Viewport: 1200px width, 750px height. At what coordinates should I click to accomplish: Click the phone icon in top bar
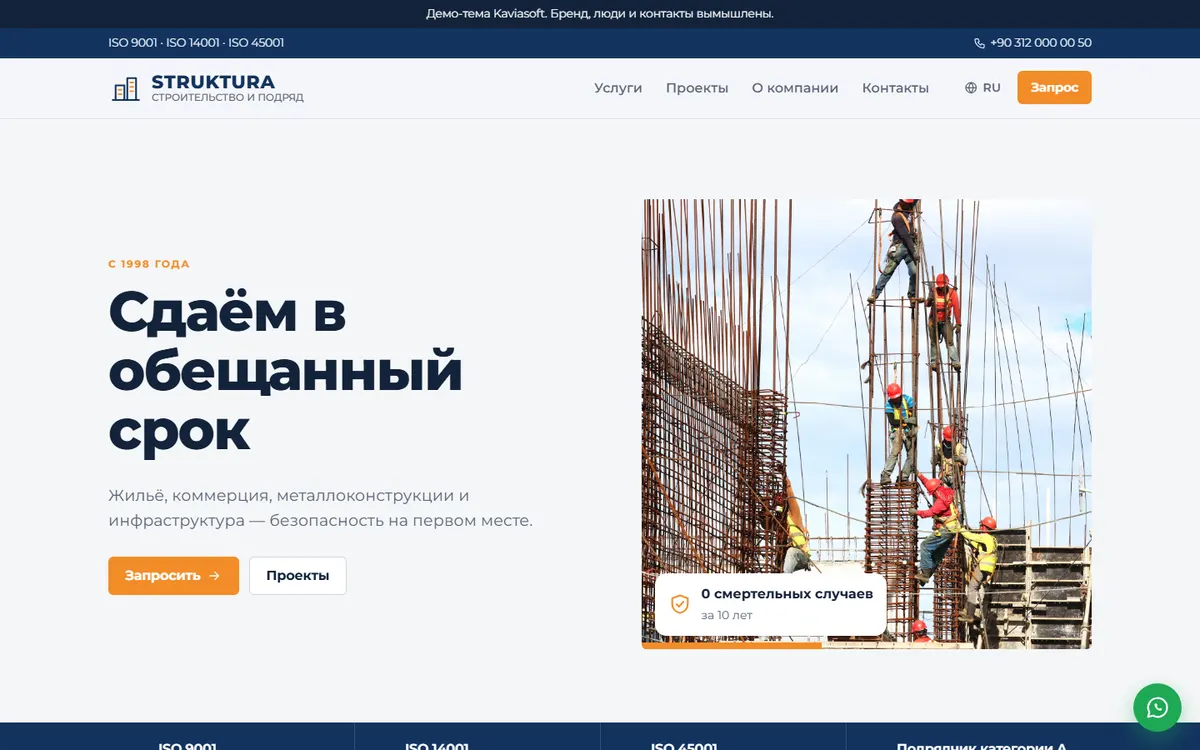(x=979, y=43)
